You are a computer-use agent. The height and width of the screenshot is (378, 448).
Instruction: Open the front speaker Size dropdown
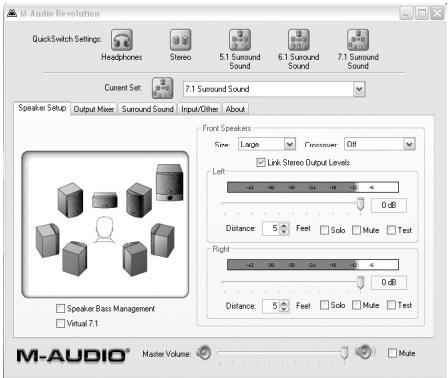pyautogui.click(x=290, y=144)
